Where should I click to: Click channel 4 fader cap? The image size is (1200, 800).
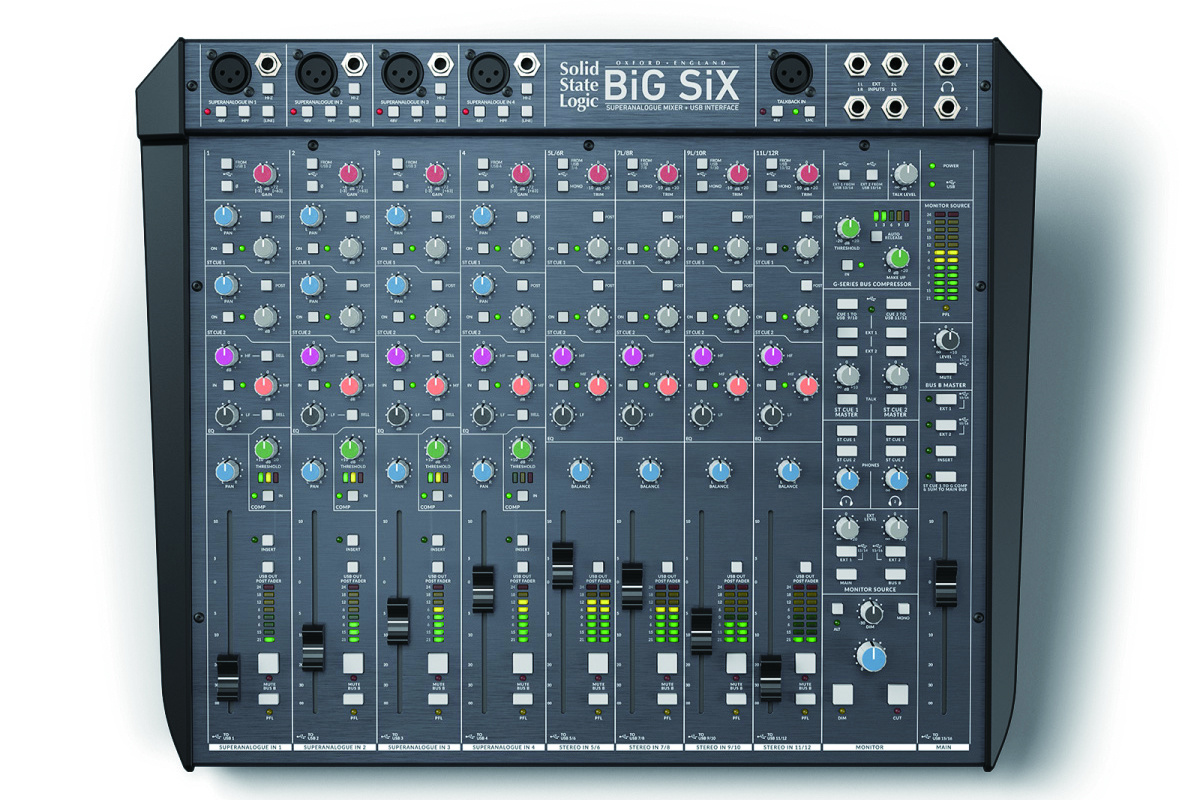coord(483,589)
